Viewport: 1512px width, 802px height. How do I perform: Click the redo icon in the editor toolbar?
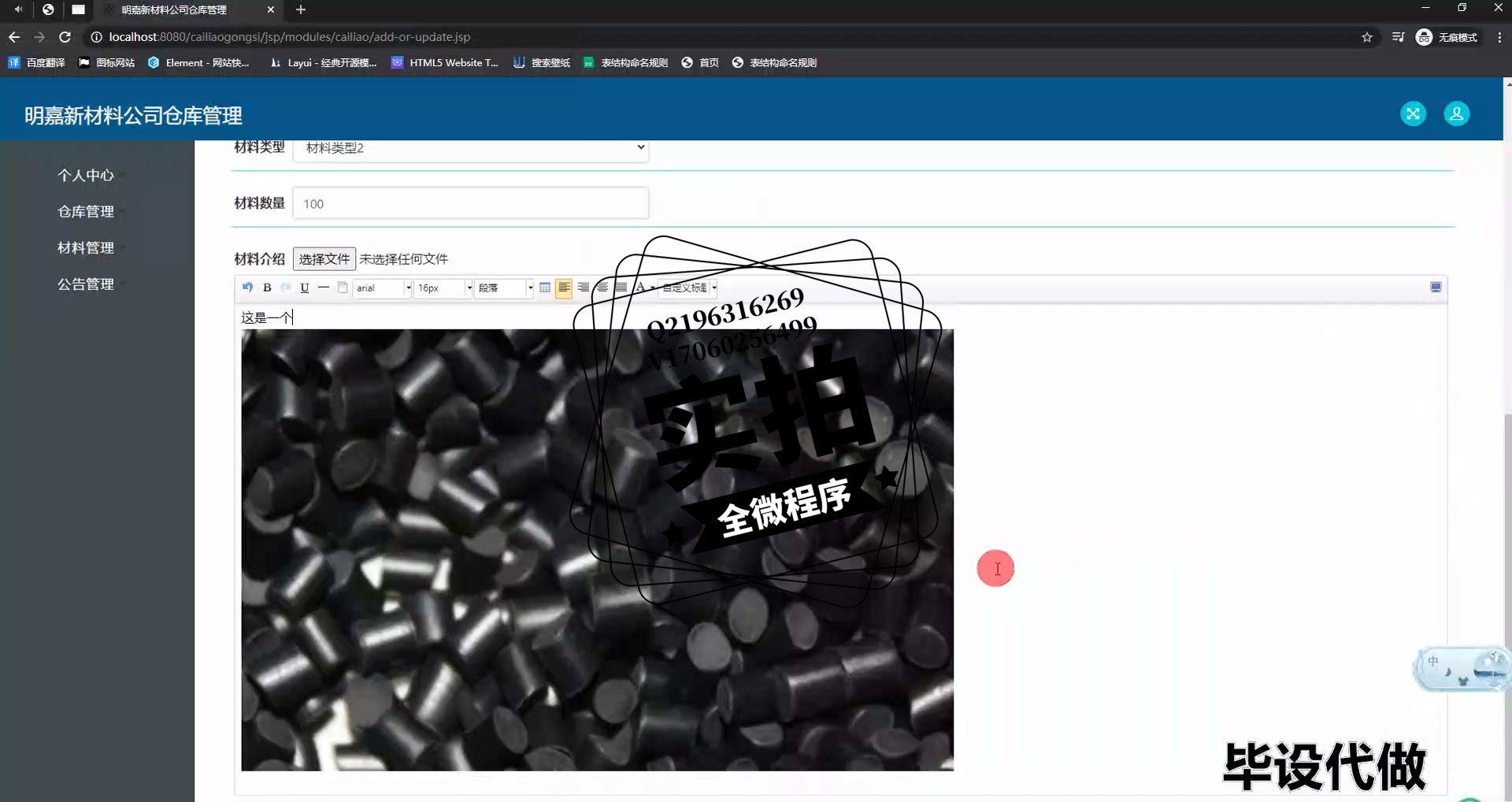[x=286, y=288]
